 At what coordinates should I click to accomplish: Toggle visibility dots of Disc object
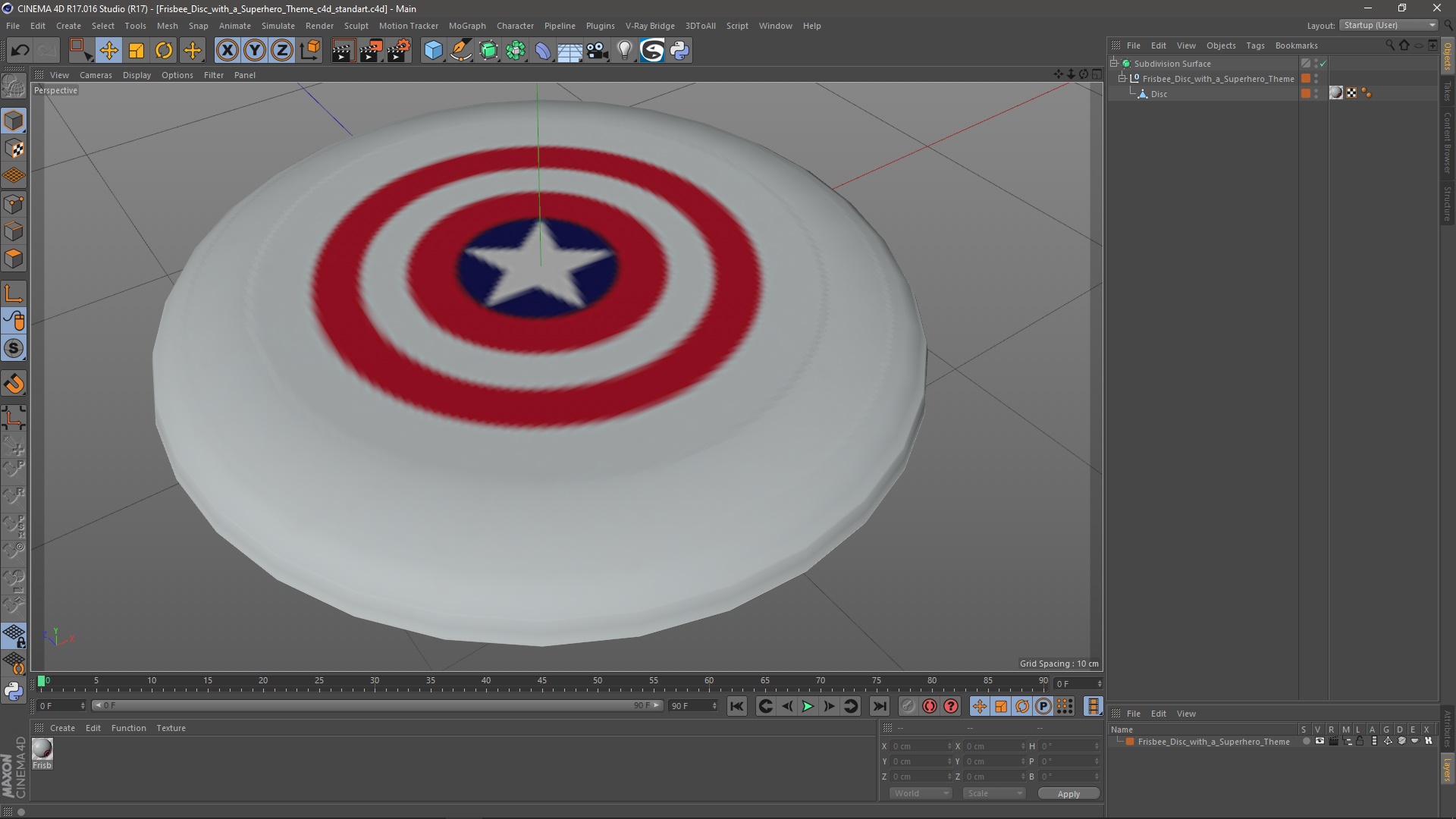pos(1316,94)
